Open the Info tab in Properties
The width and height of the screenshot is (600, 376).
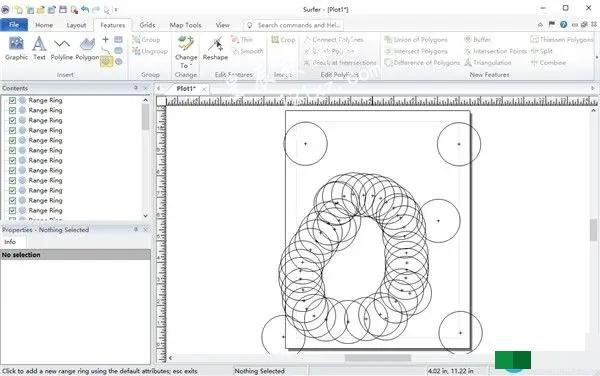pyautogui.click(x=10, y=242)
